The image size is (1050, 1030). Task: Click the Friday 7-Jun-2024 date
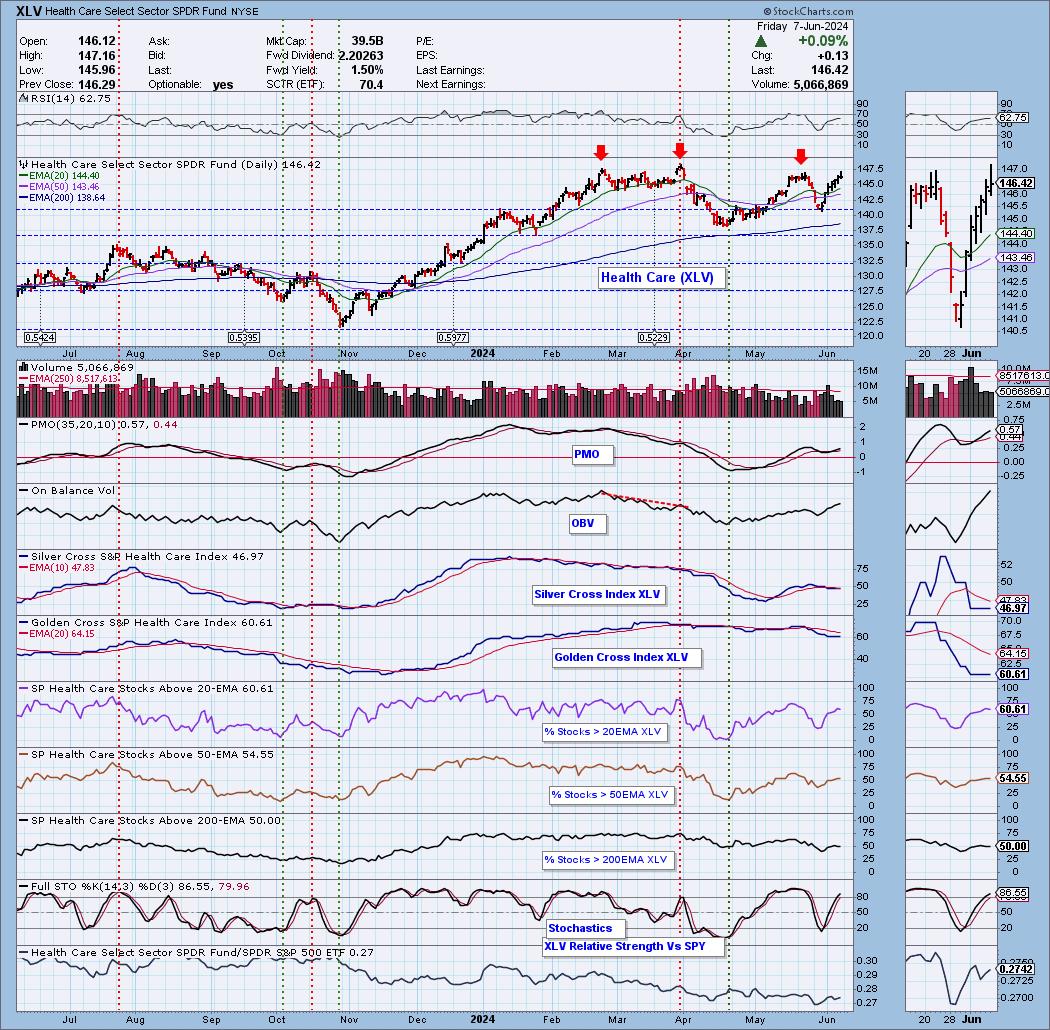pos(802,26)
